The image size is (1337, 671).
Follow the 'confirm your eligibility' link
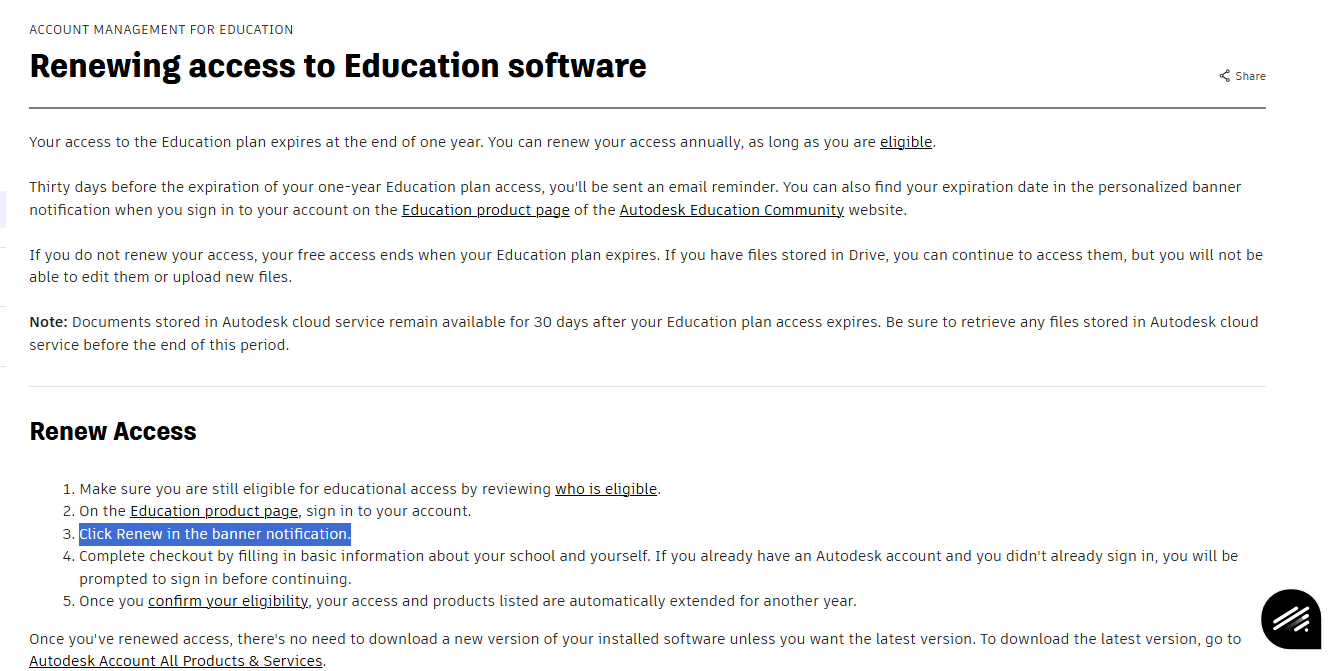point(228,601)
